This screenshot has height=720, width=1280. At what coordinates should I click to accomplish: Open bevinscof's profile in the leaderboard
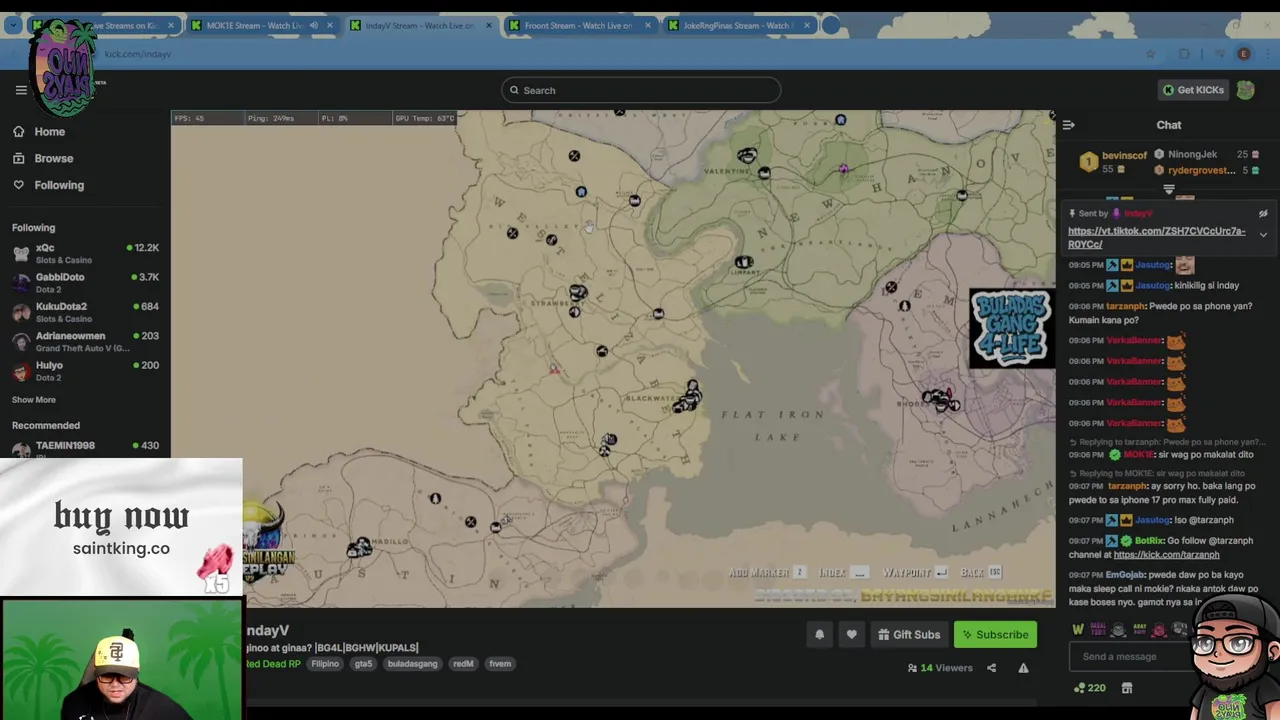tap(1124, 156)
